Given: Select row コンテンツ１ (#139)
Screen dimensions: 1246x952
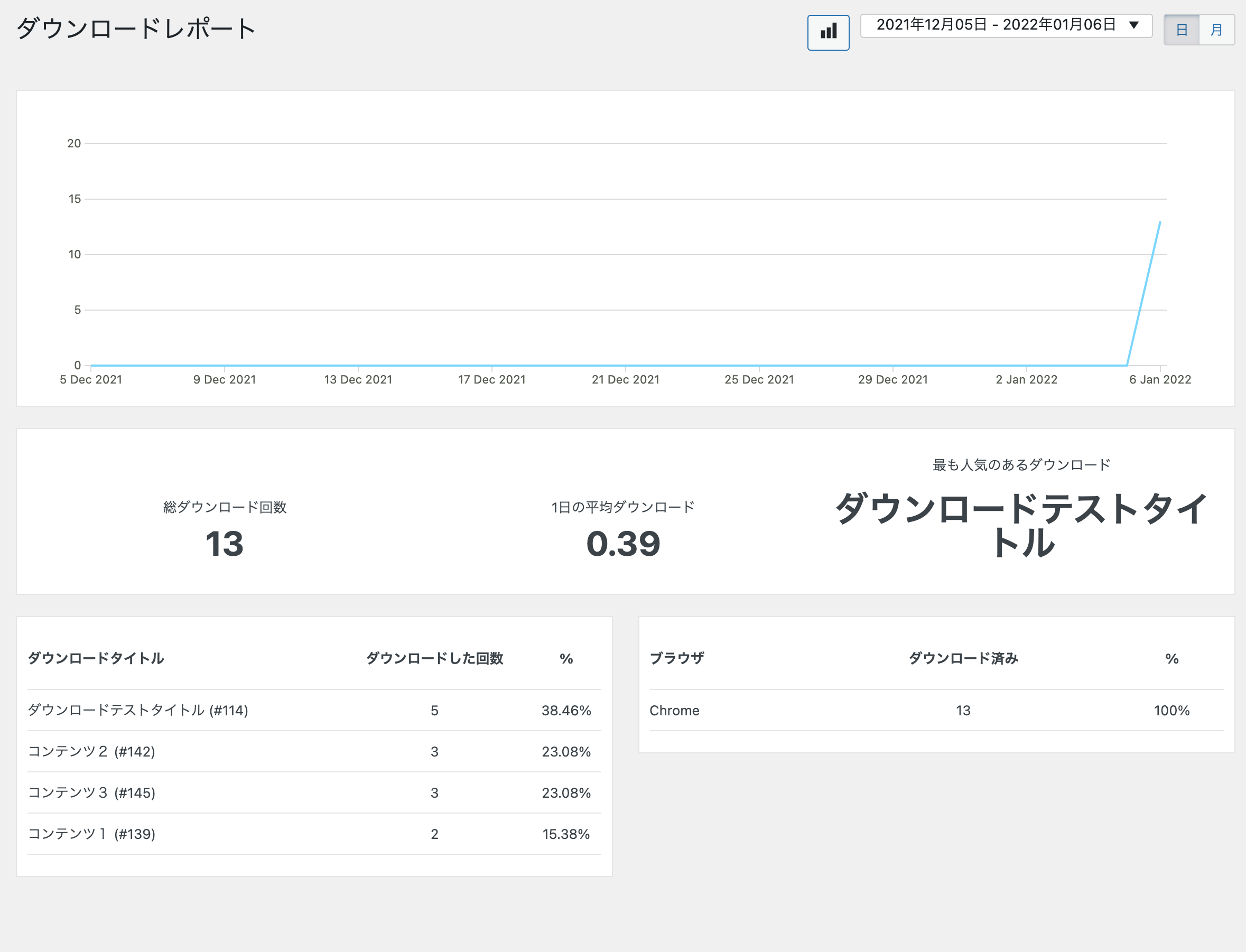Looking at the screenshot, I should pos(314,834).
